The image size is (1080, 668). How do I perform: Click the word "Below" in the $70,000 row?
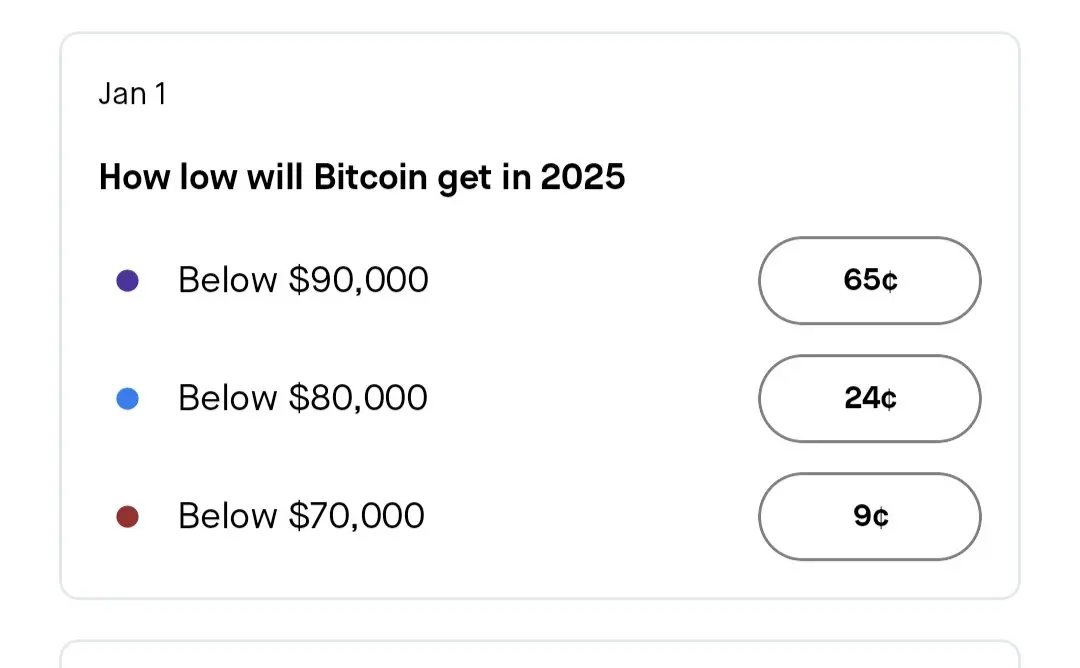click(228, 517)
